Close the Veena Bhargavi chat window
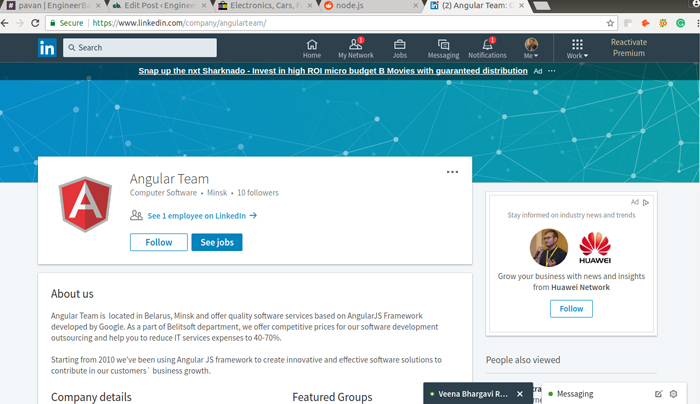The image size is (700, 404). [520, 394]
